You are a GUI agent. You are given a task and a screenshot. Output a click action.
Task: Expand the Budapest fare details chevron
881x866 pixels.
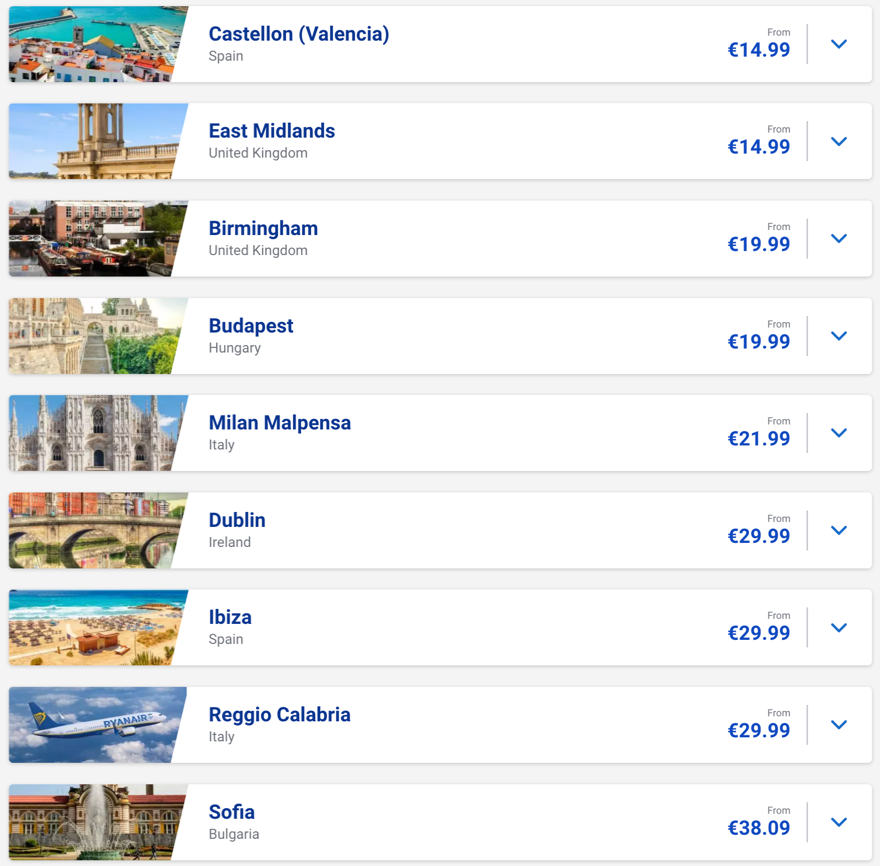pos(838,336)
